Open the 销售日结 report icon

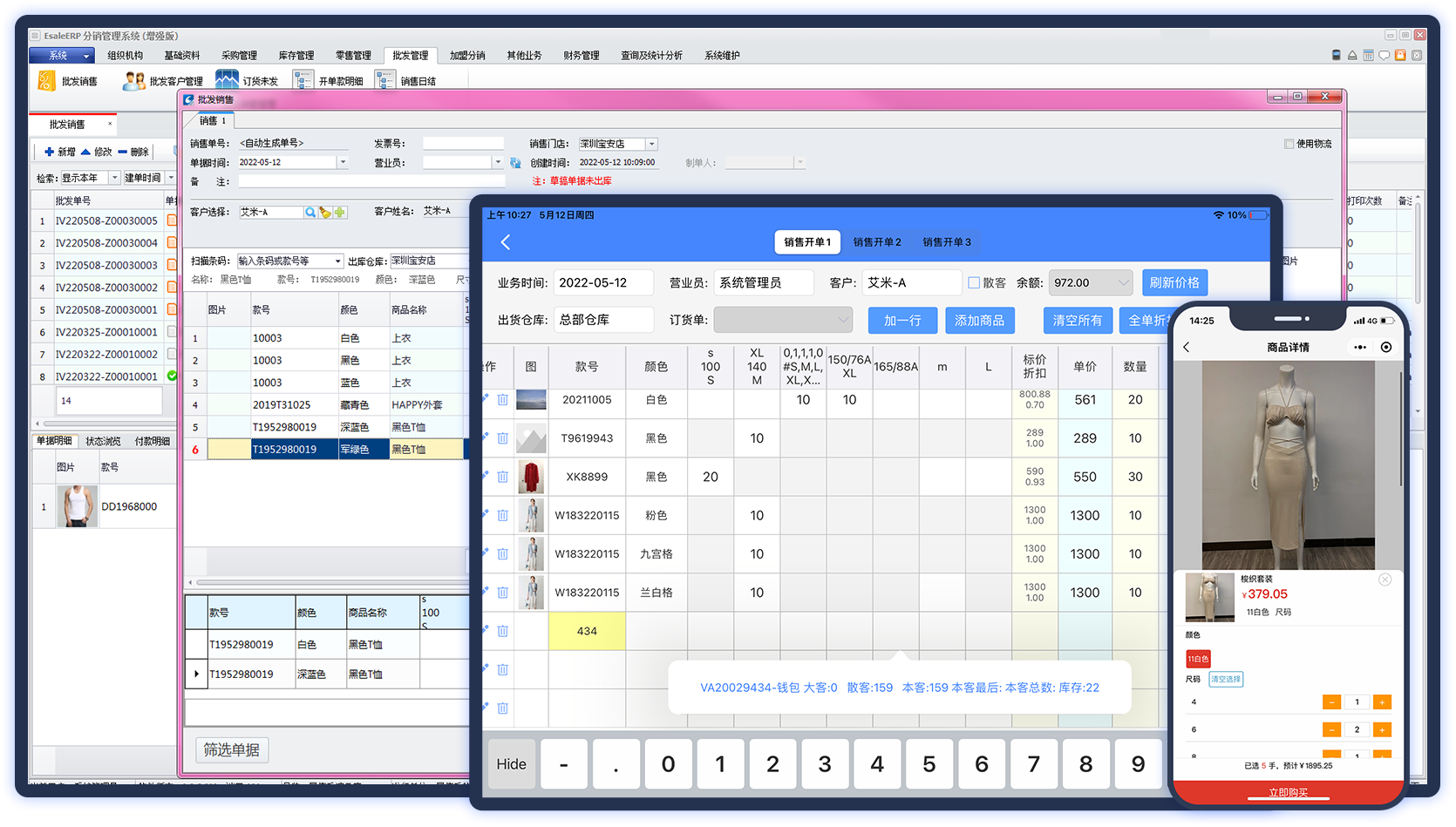[385, 80]
